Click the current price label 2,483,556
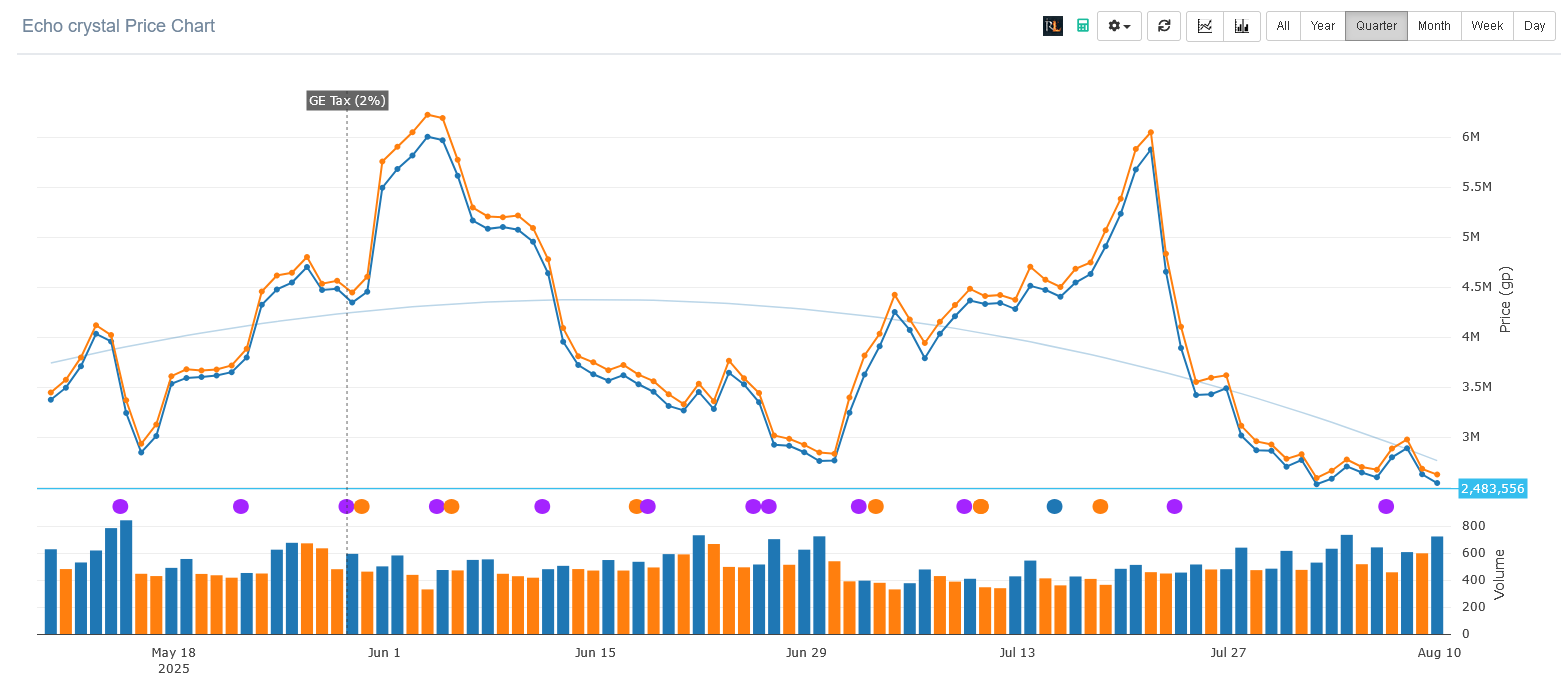The height and width of the screenshot is (679, 1565). (x=1493, y=489)
